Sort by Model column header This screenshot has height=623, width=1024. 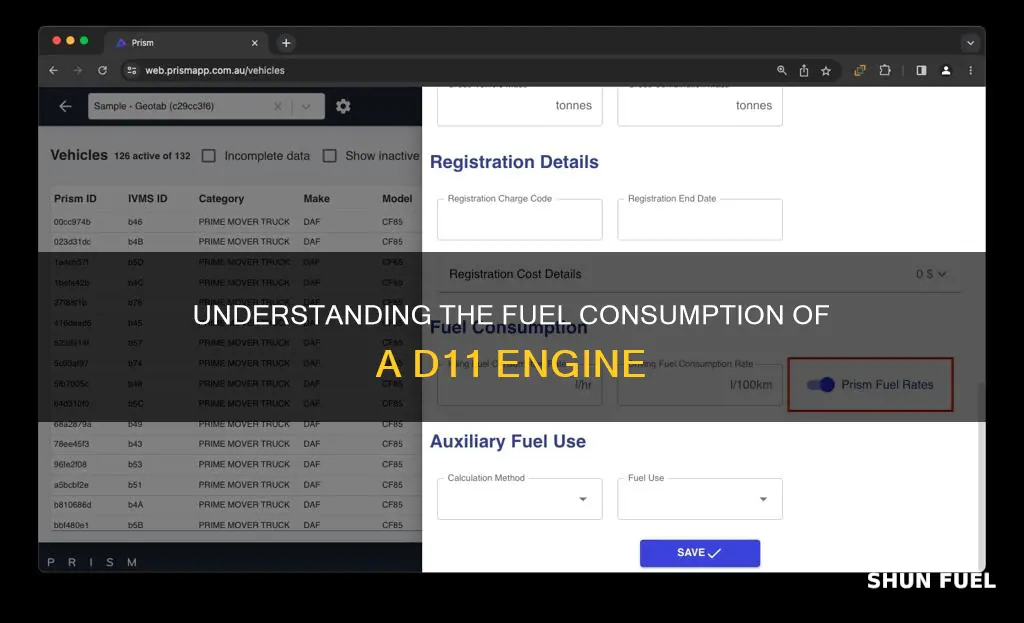pyautogui.click(x=397, y=199)
